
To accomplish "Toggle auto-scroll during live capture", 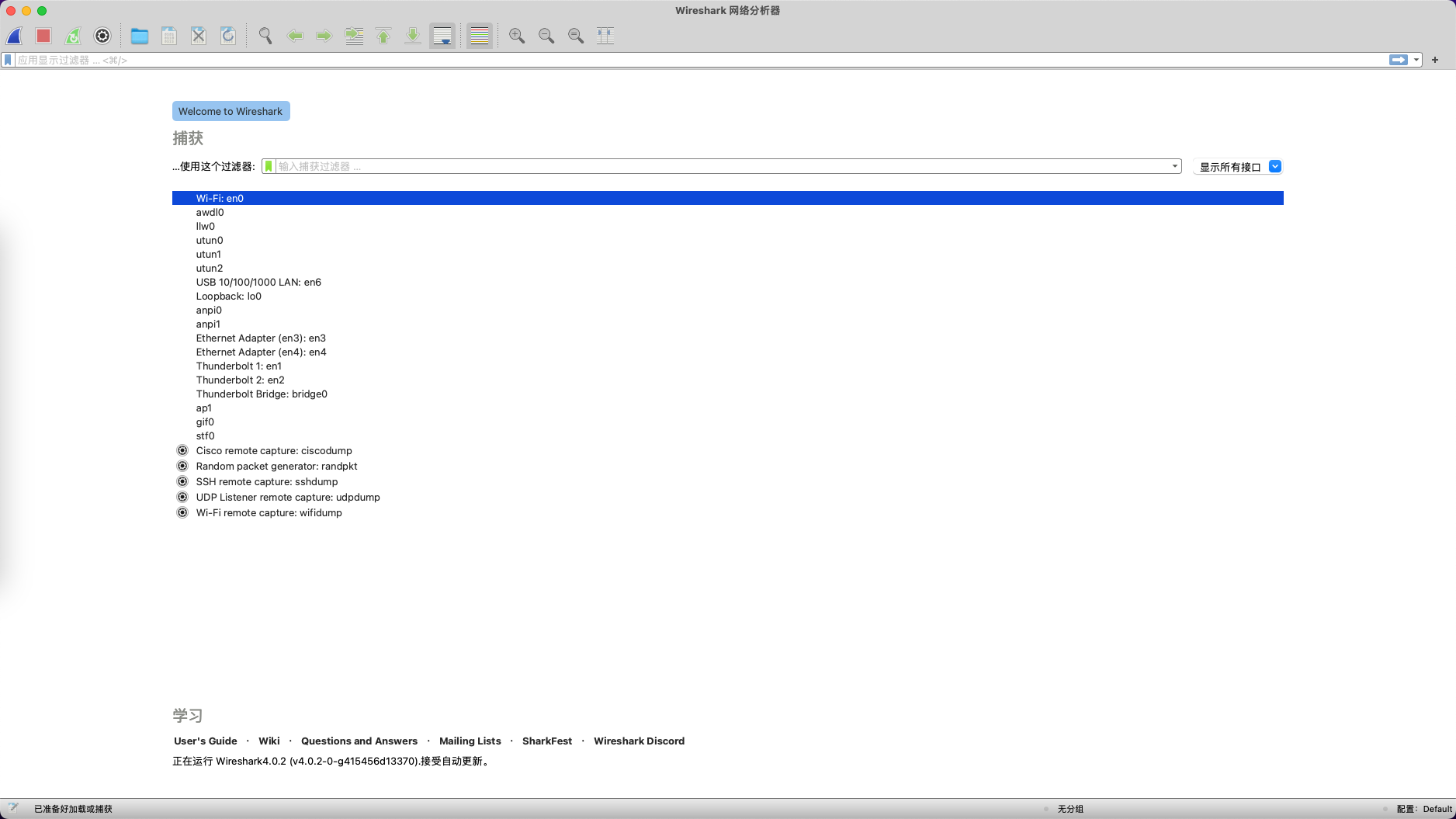I will click(442, 36).
